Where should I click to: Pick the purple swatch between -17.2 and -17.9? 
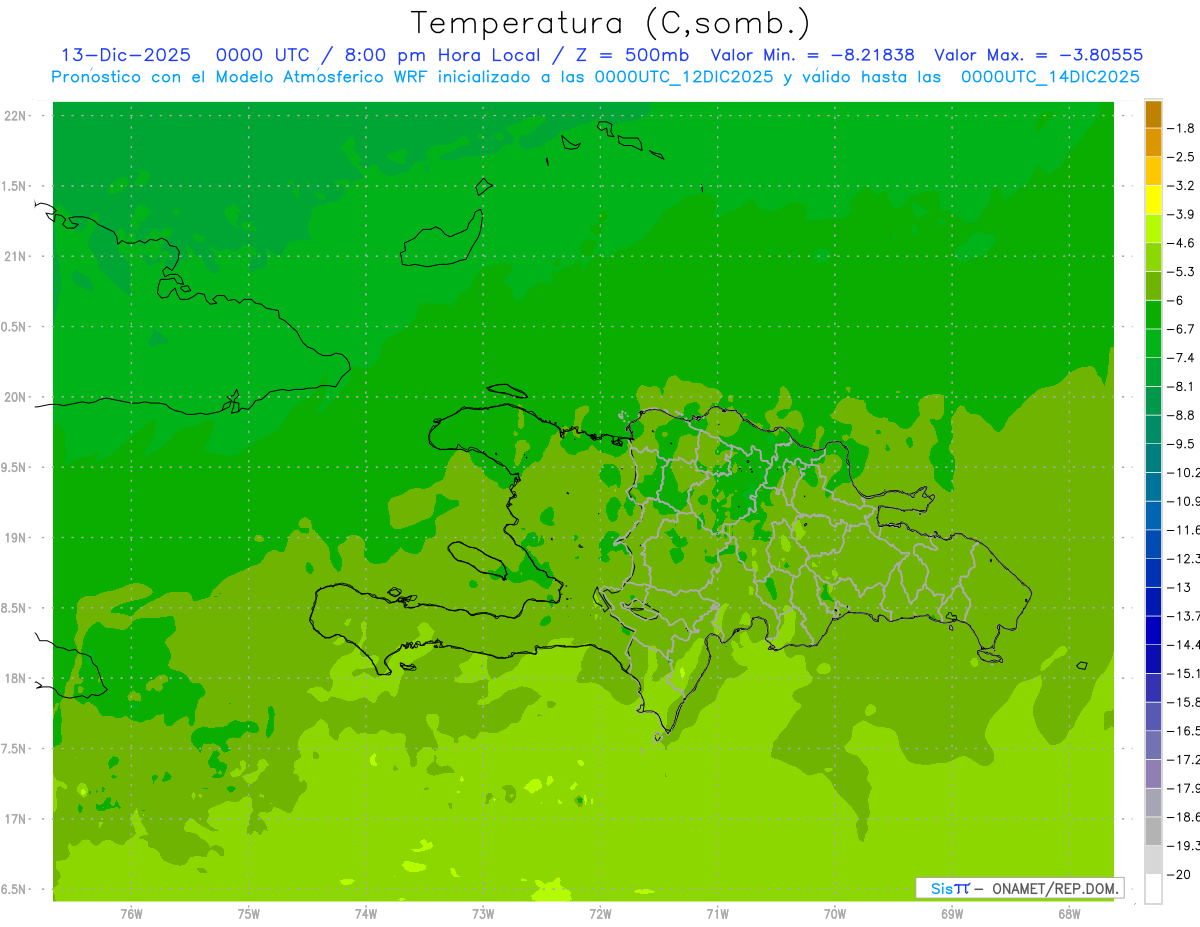click(1153, 774)
